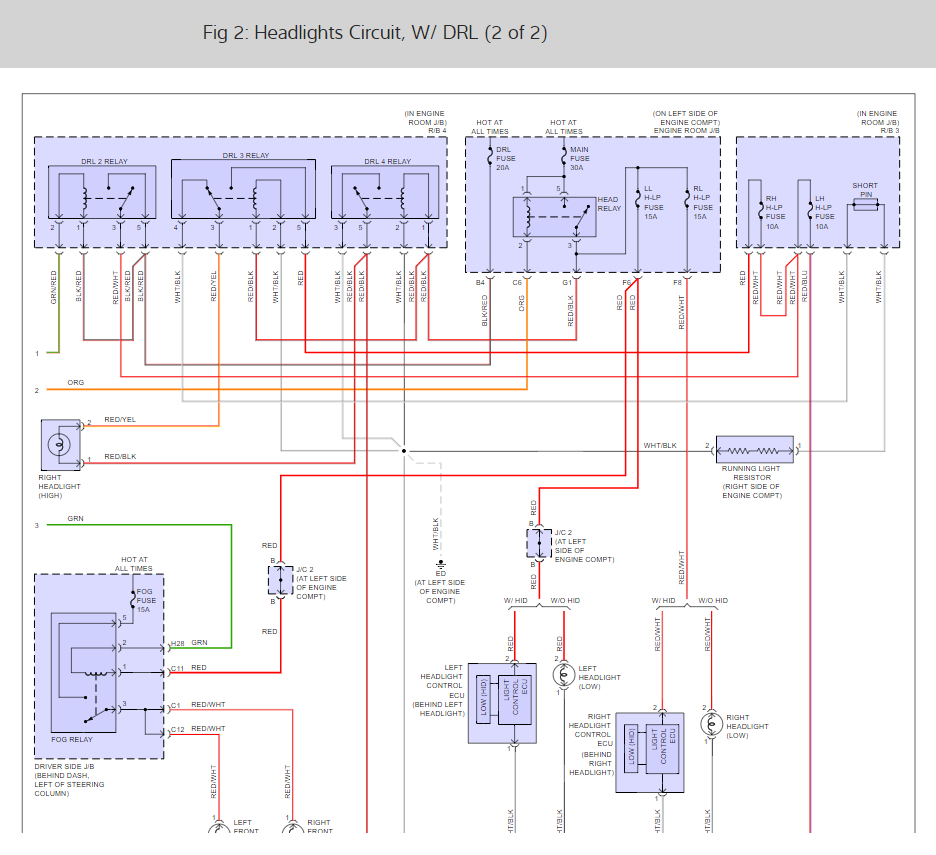Select the RIGHT HEADLIGHT (HIGH) label

(59, 487)
